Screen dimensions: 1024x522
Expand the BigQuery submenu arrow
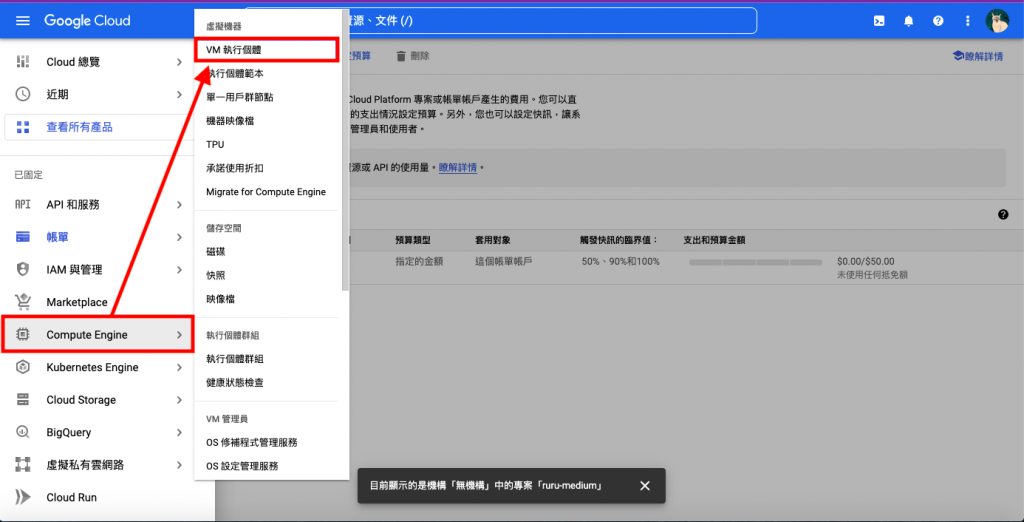click(179, 432)
